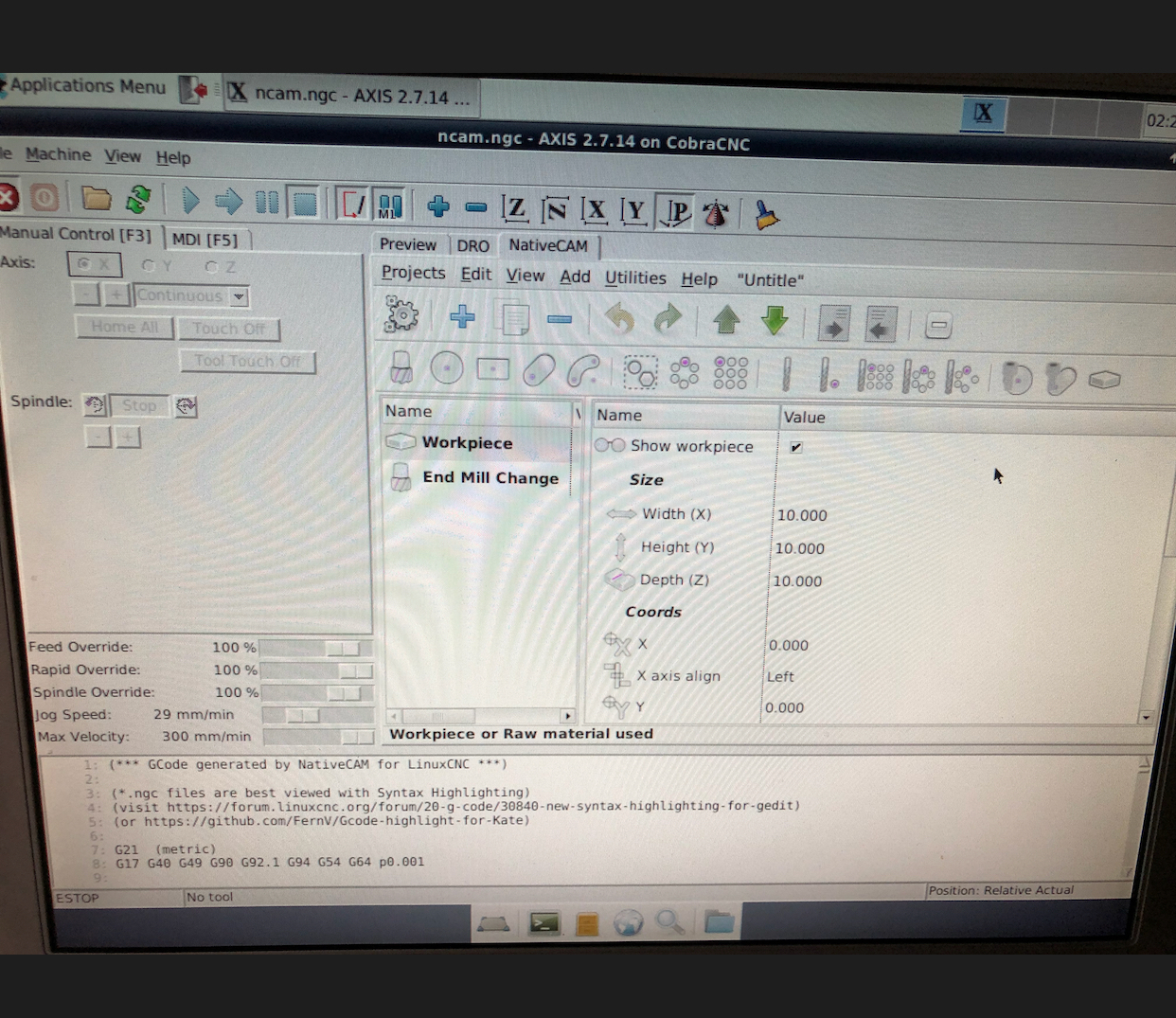Redo NativeCAM change
This screenshot has height=1018, width=1176.
point(668,319)
